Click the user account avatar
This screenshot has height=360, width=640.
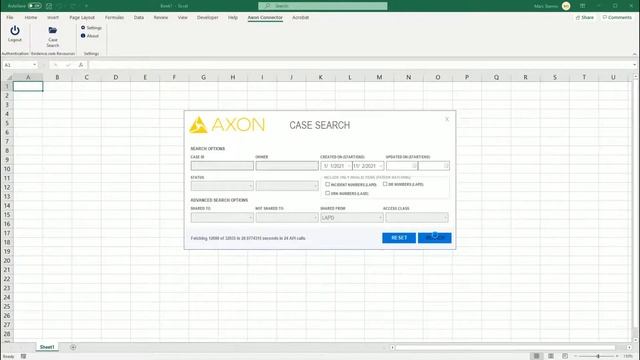[566, 6]
